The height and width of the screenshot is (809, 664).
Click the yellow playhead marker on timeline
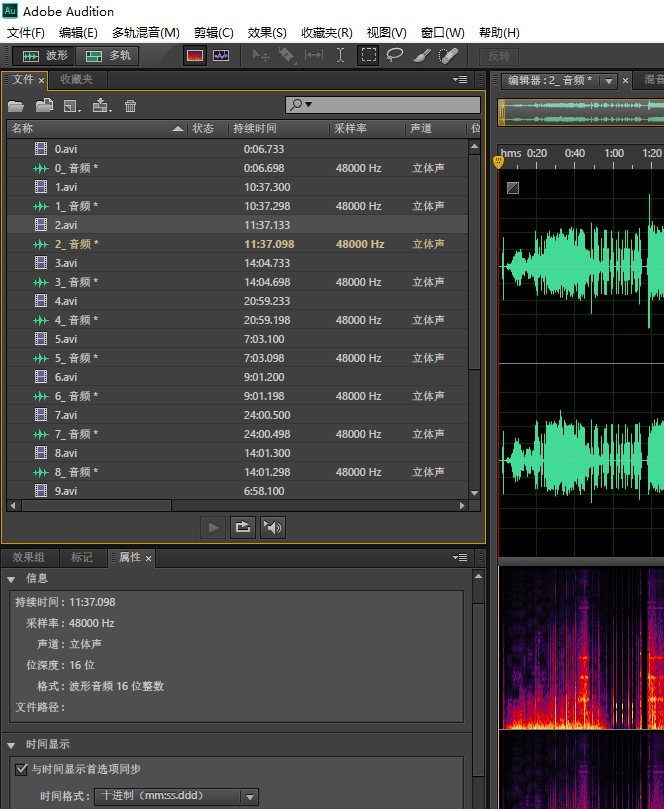pyautogui.click(x=499, y=161)
